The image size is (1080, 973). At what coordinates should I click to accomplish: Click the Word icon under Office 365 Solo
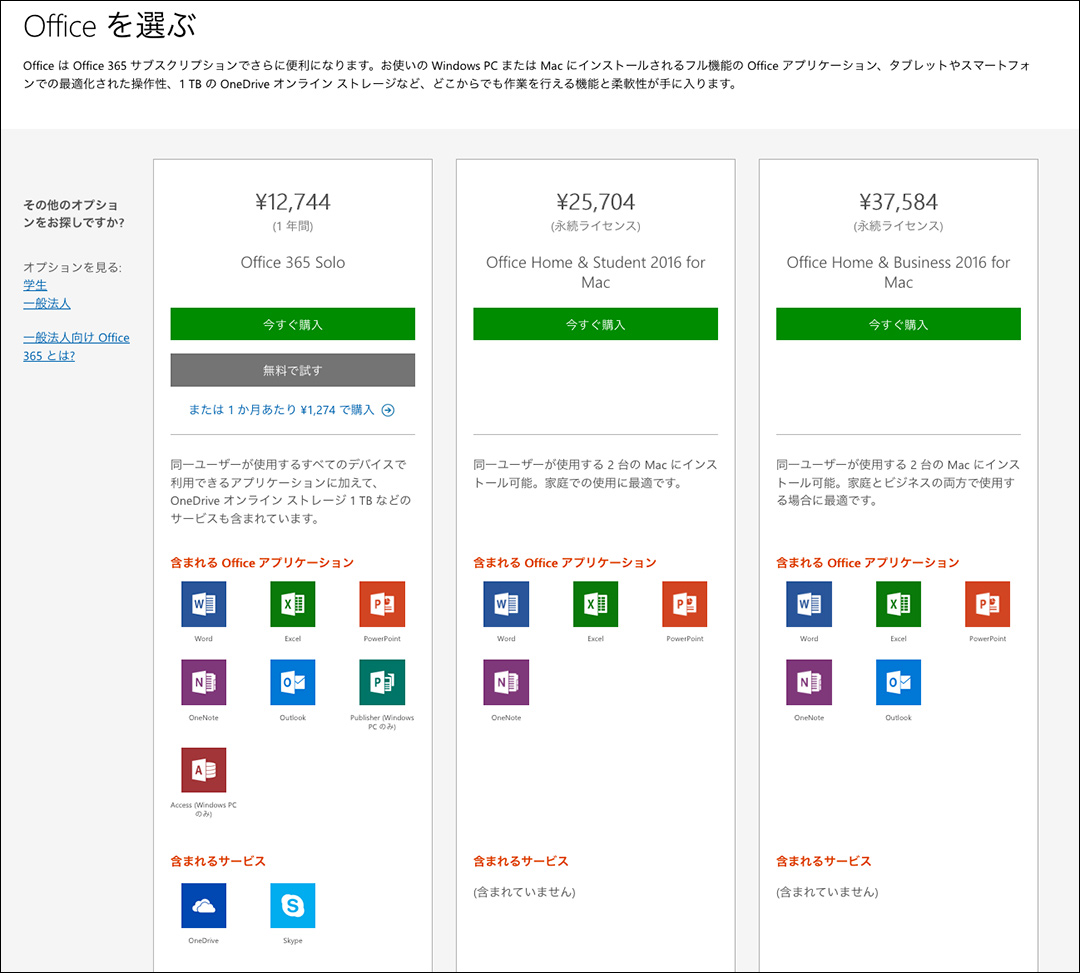[203, 604]
